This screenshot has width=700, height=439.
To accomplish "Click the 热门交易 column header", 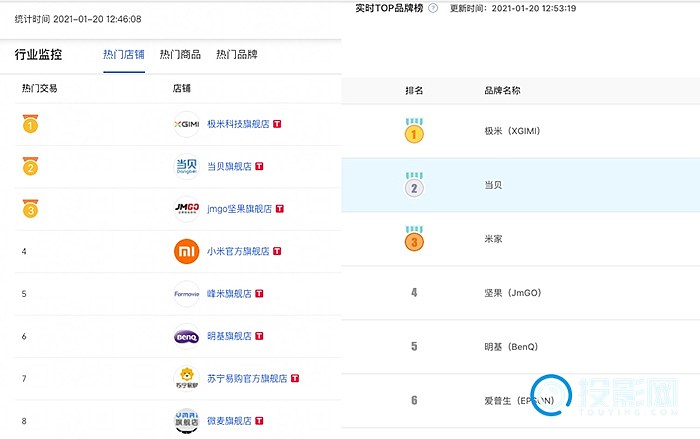I will 40,88.
